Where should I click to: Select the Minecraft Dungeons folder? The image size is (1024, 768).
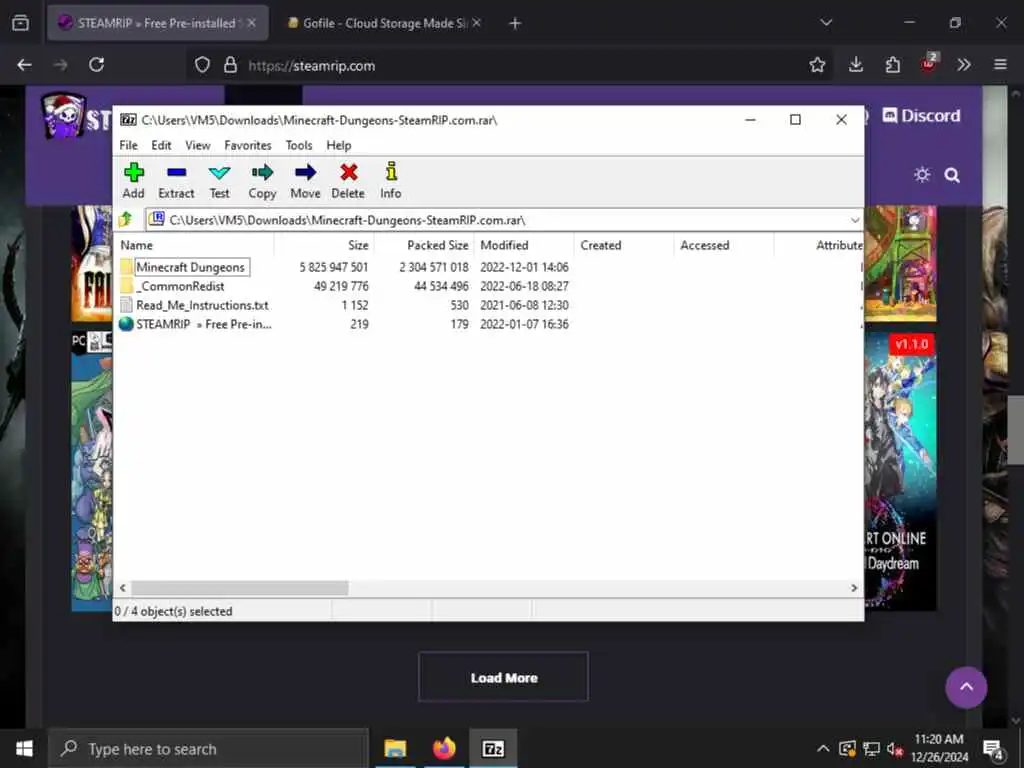tap(190, 267)
